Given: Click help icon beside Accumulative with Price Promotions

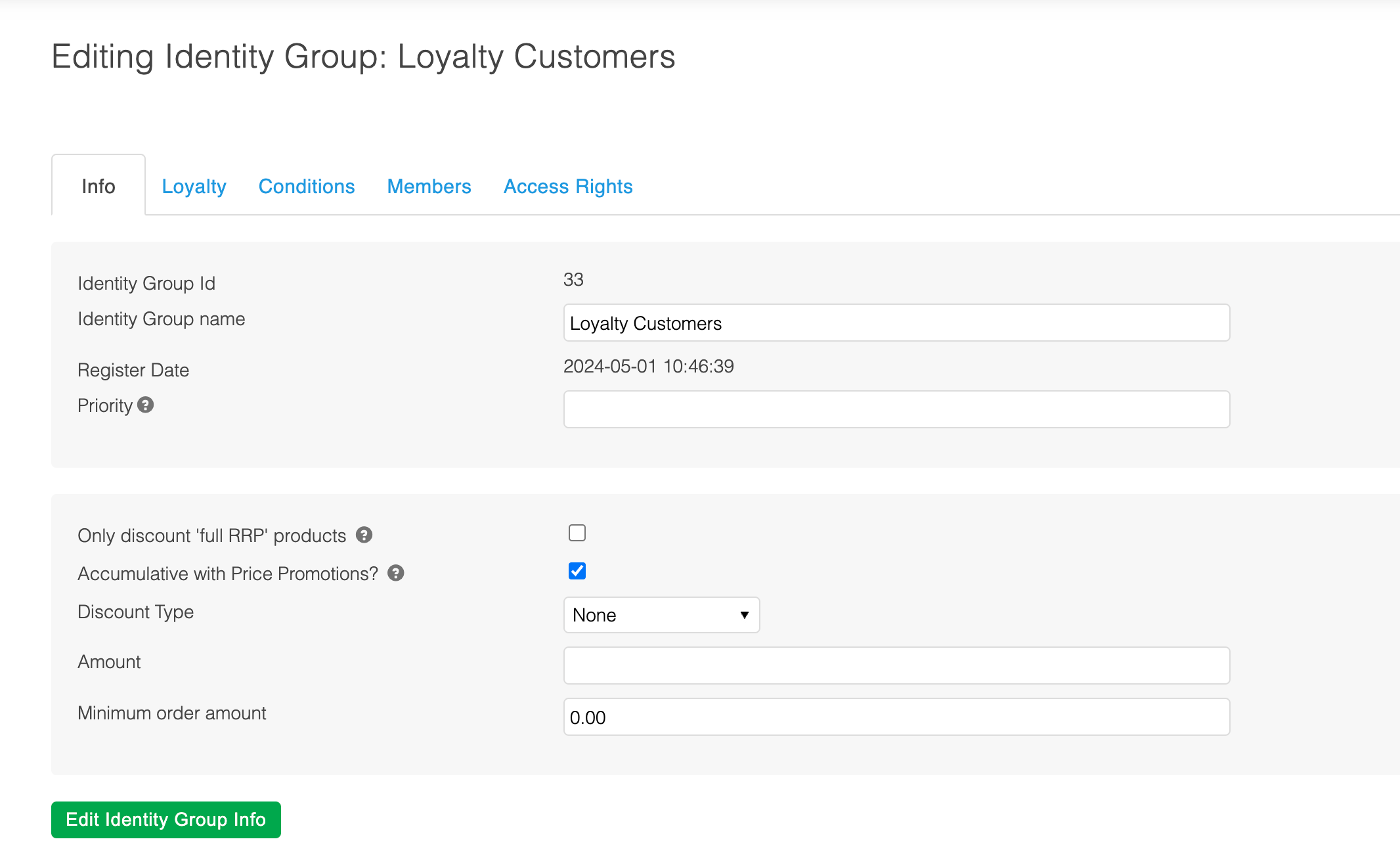Looking at the screenshot, I should [x=395, y=573].
